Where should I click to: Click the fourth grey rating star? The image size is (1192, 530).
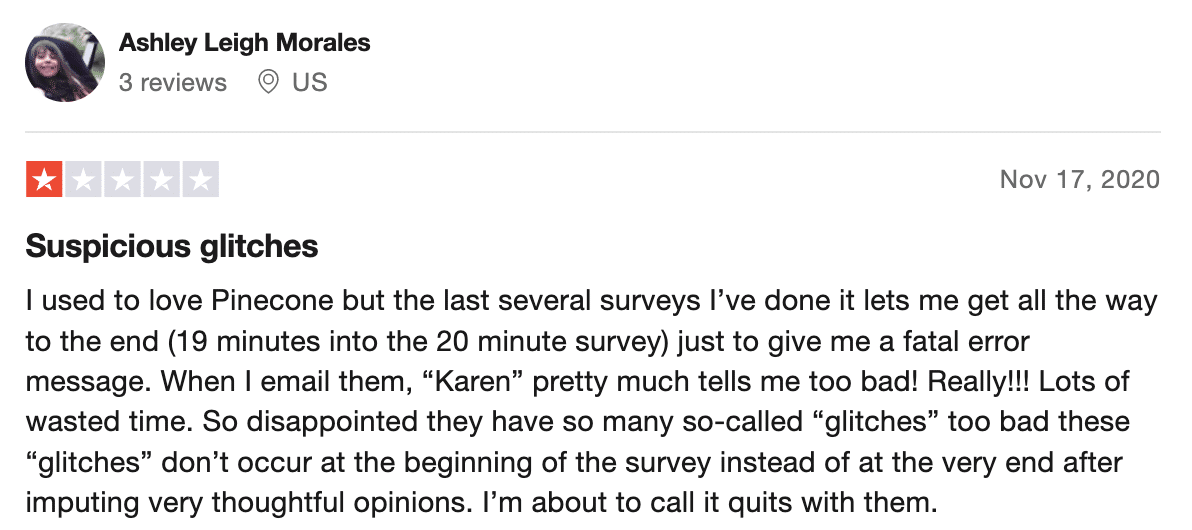pos(162,179)
